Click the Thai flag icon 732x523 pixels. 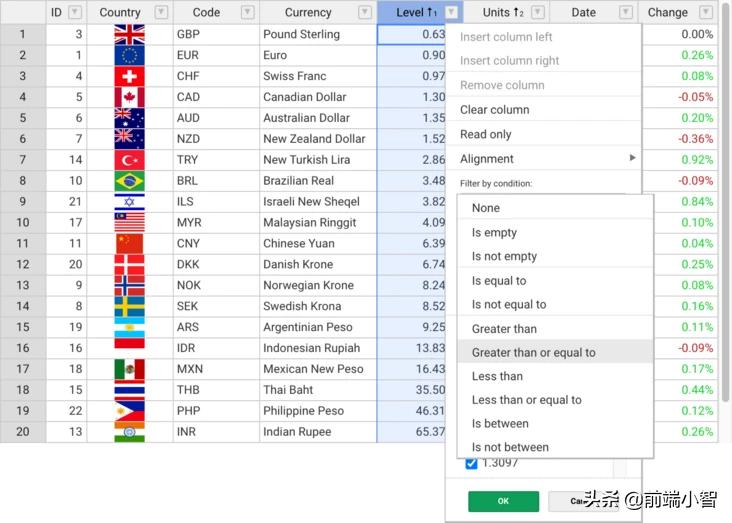point(129,390)
